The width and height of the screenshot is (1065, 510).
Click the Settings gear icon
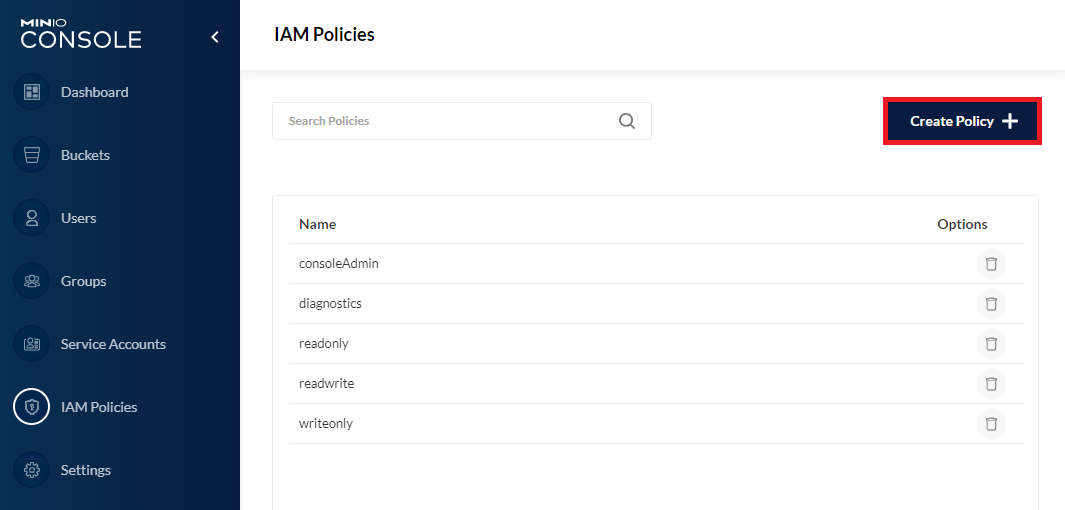tap(32, 470)
